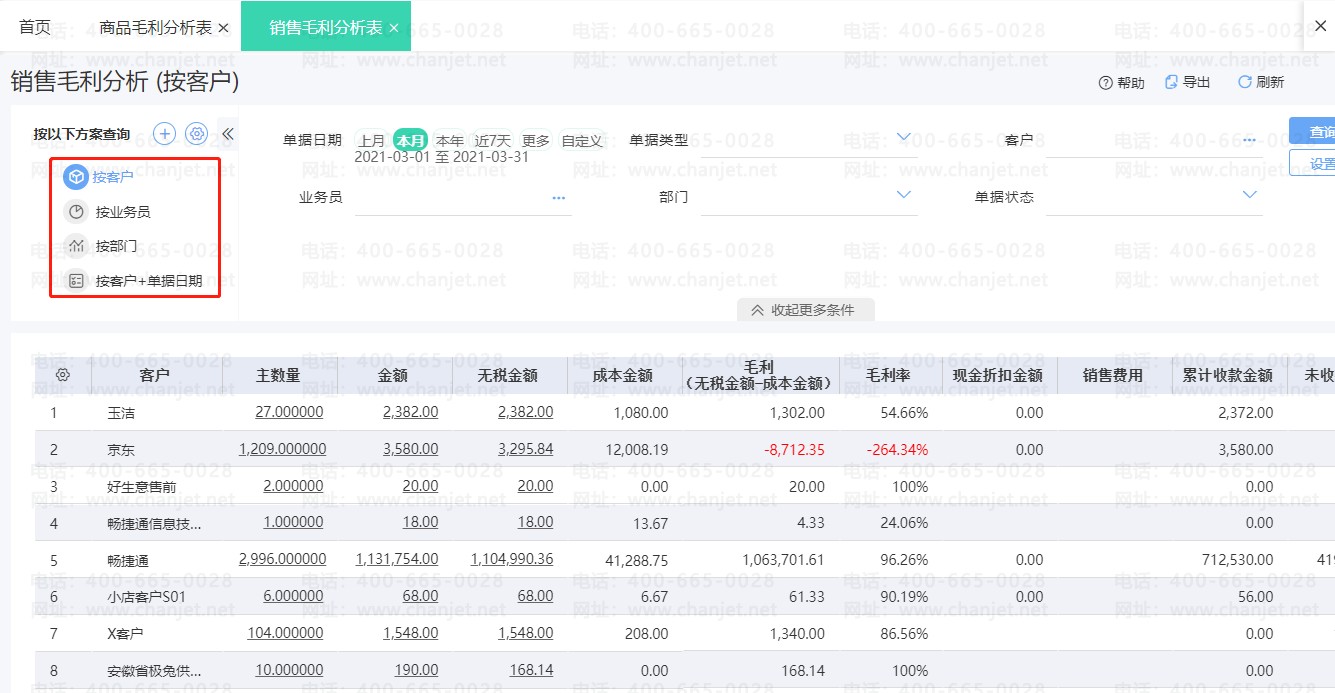Screen dimensions: 1335x693
Task: Expand the 部门 dropdown
Action: click(904, 194)
